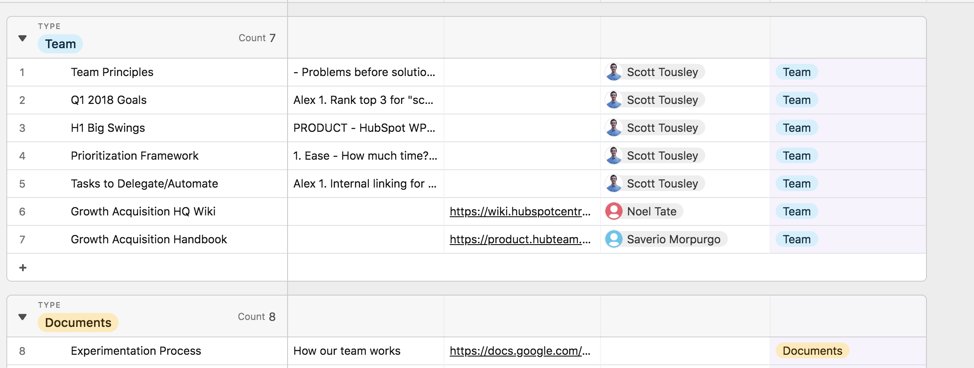Click the yellow Documents tag in row 8
This screenshot has height=368, width=974.
click(x=812, y=351)
